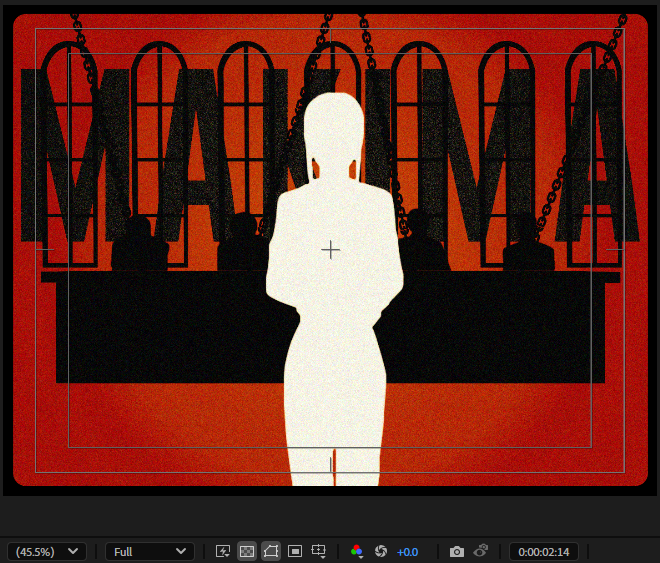The image size is (660, 563).
Task: Take a snapshot with the camera icon
Action: [457, 551]
